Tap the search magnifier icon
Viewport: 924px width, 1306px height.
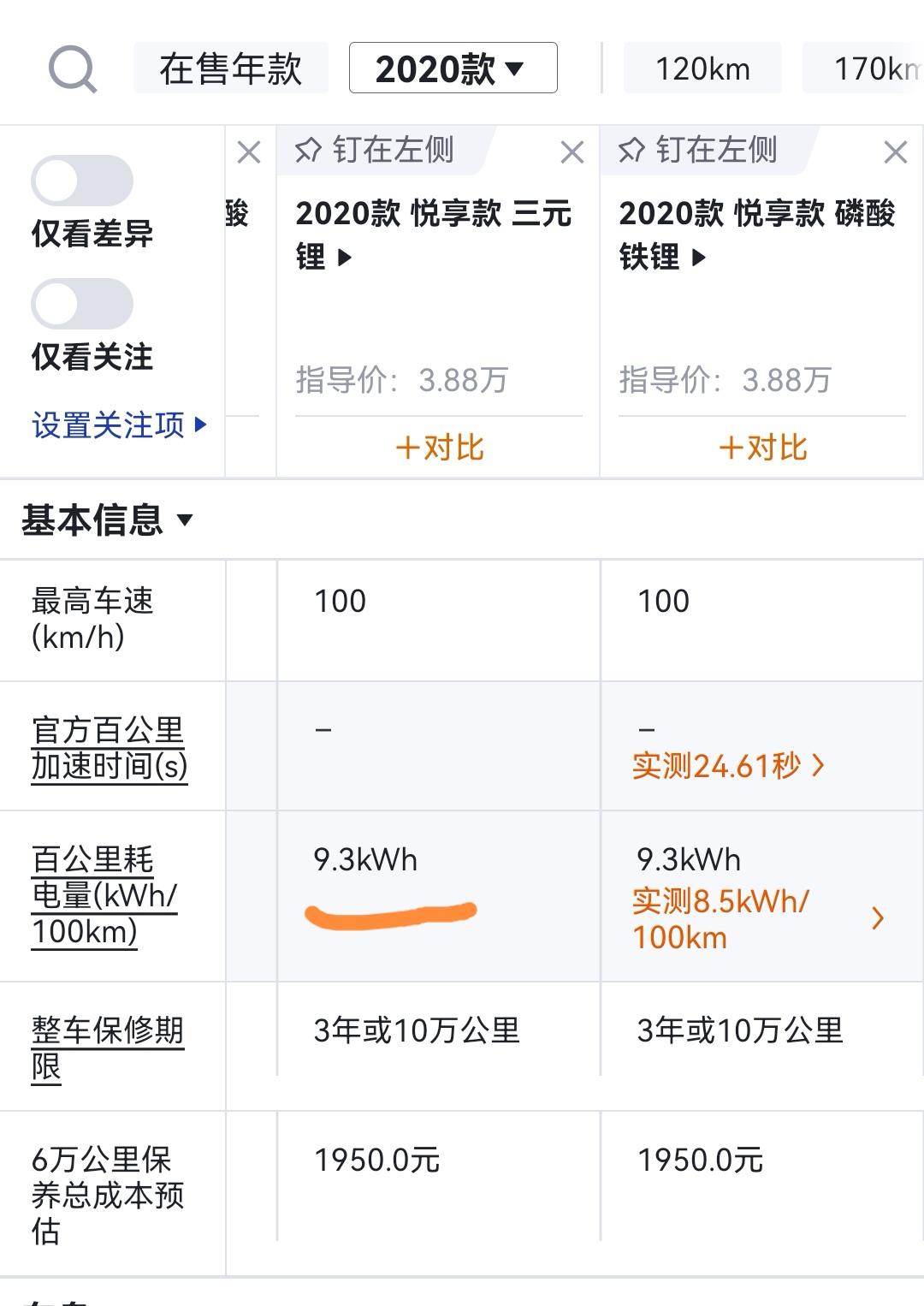tap(73, 69)
